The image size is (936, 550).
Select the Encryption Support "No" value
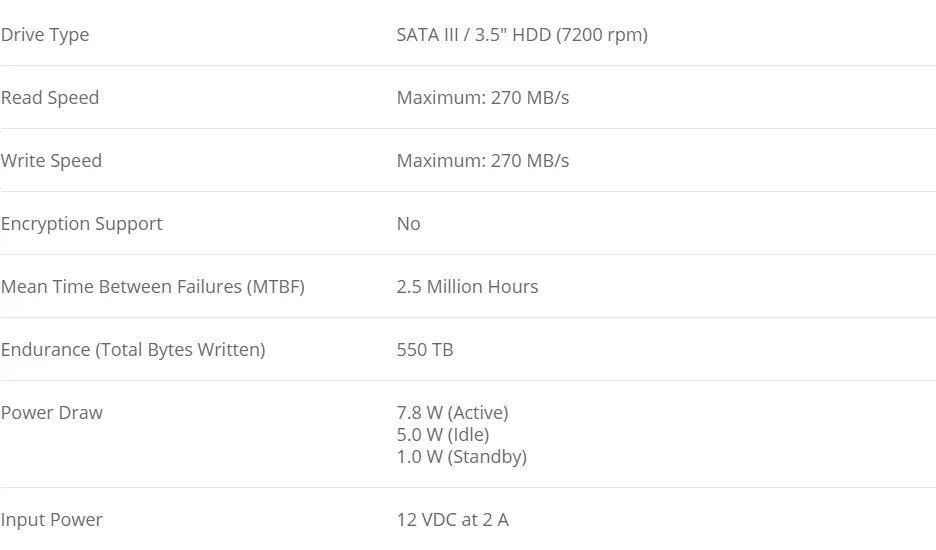coord(409,223)
